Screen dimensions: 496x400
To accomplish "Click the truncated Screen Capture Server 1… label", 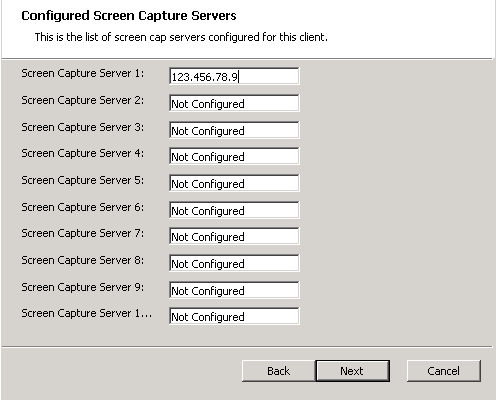I will [x=87, y=313].
